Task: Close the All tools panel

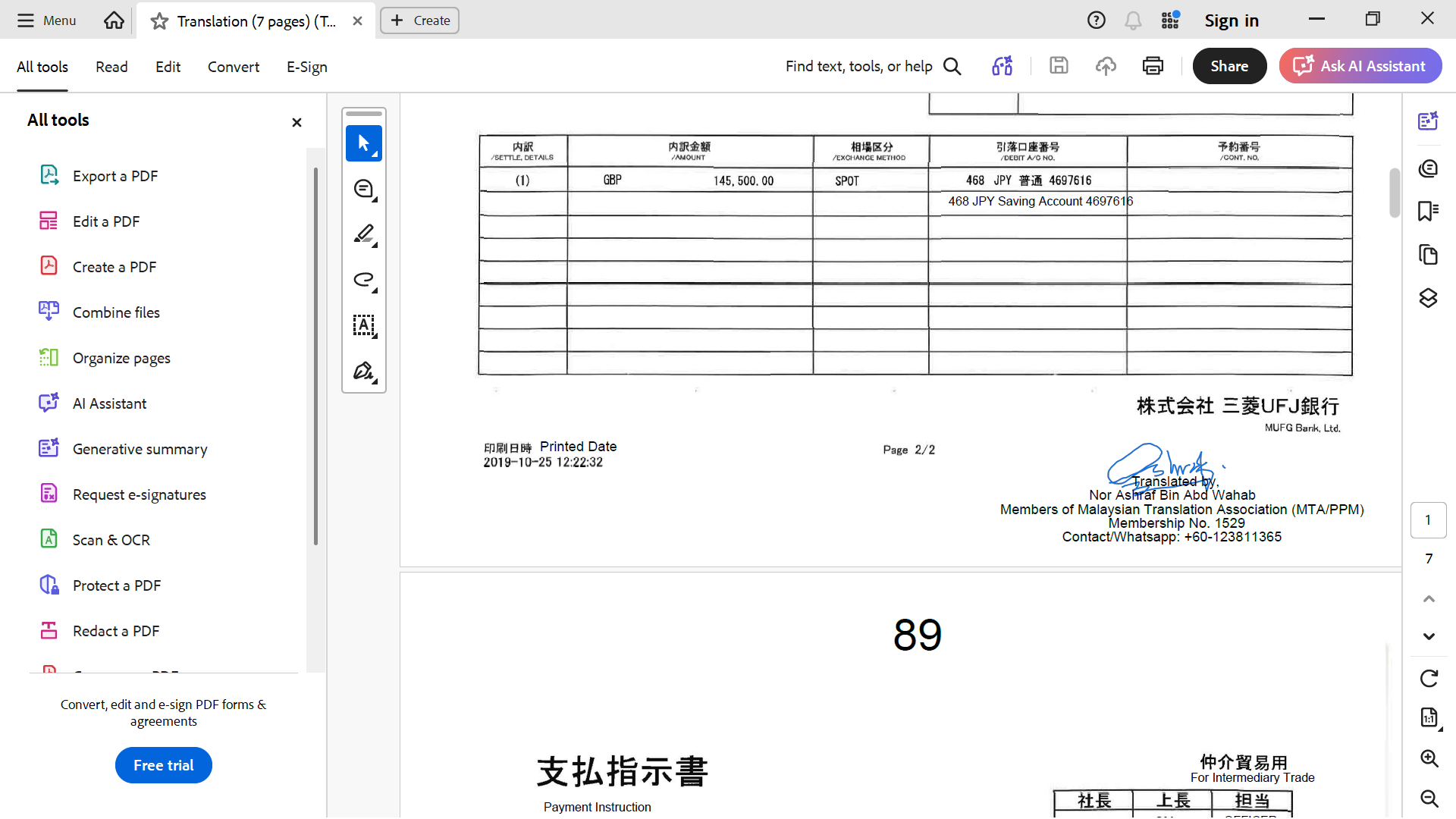Action: click(297, 122)
